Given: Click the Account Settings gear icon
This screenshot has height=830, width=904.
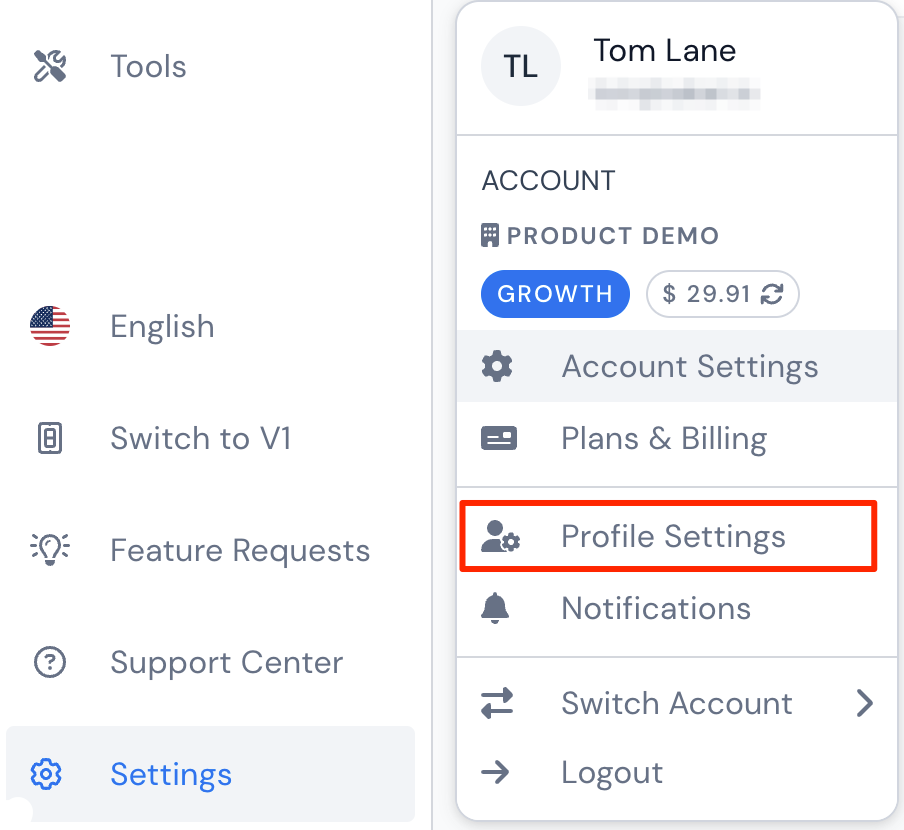Looking at the screenshot, I should pyautogui.click(x=497, y=367).
